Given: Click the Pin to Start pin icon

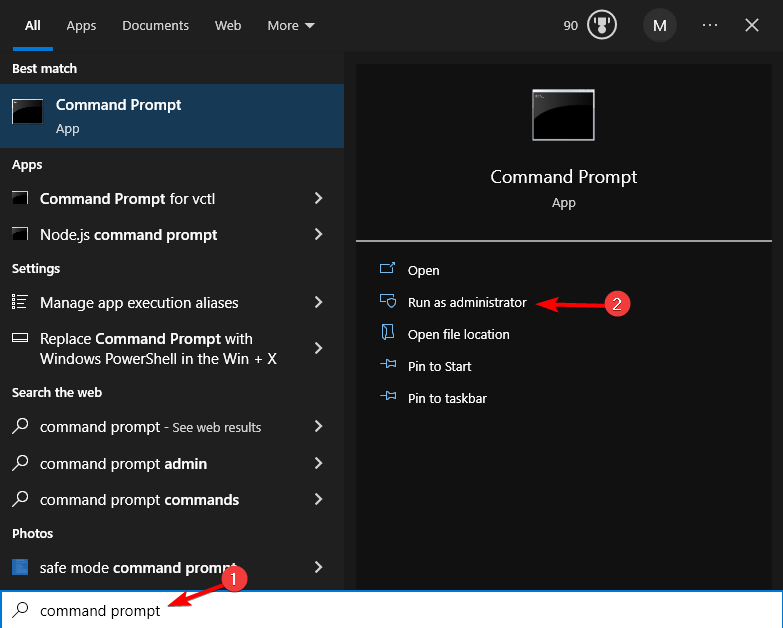Looking at the screenshot, I should pyautogui.click(x=388, y=366).
